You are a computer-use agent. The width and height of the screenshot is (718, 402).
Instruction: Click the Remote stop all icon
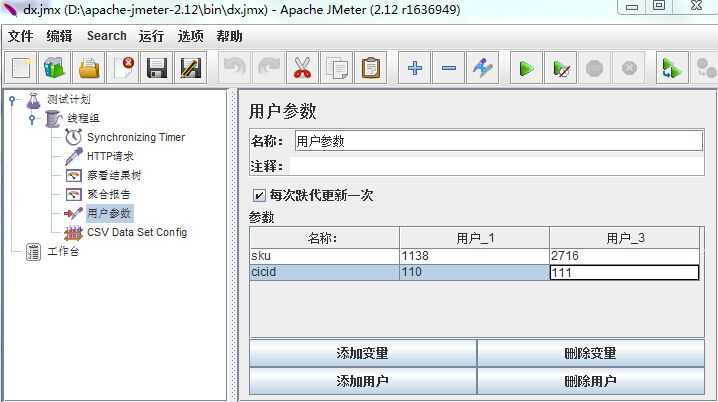coord(705,68)
